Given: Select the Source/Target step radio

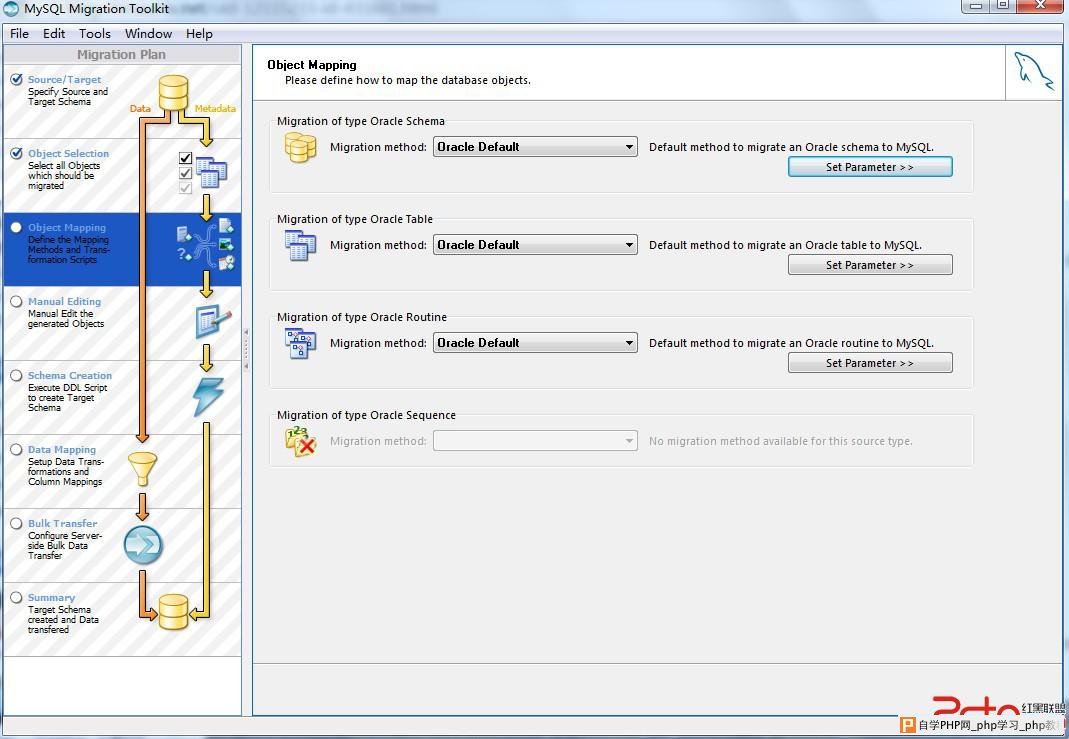Looking at the screenshot, I should 16,79.
